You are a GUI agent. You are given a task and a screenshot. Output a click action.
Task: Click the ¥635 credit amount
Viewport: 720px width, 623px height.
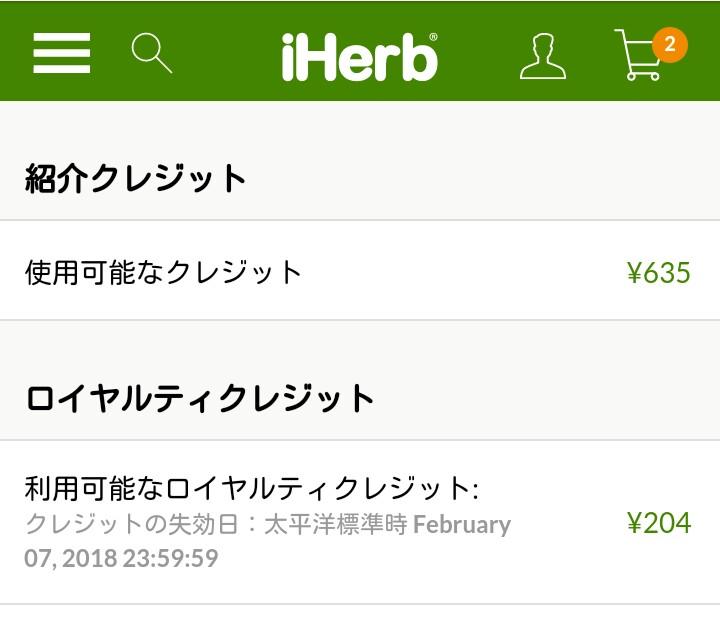pos(658,272)
